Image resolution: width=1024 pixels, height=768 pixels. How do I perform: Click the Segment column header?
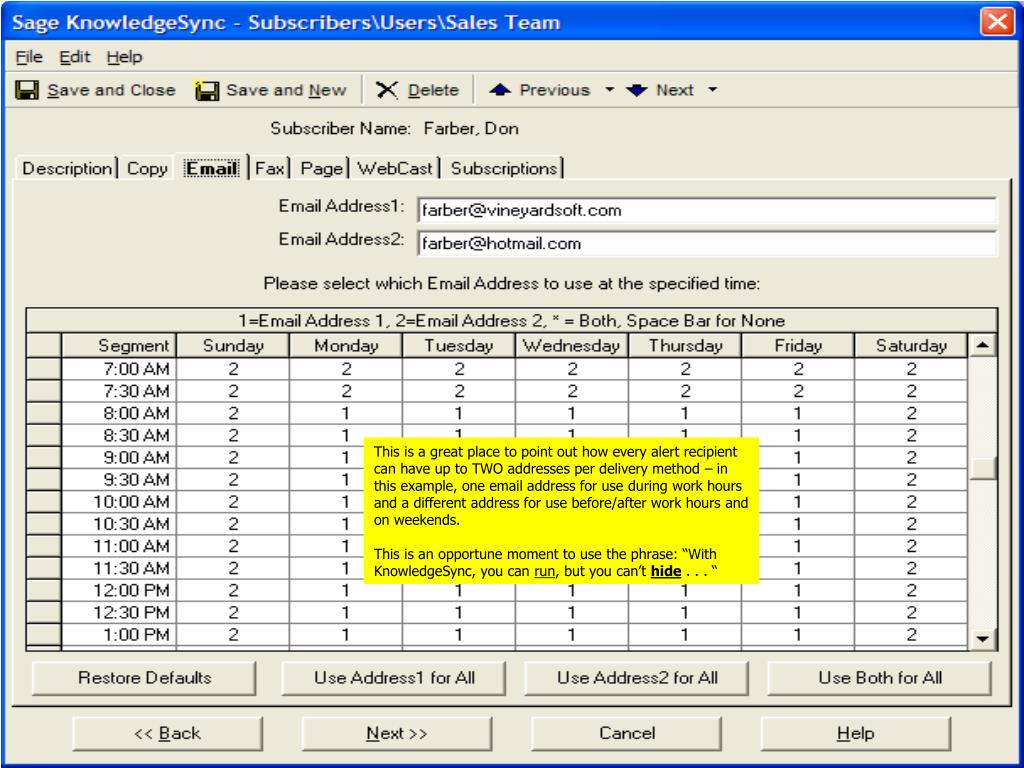(x=119, y=345)
